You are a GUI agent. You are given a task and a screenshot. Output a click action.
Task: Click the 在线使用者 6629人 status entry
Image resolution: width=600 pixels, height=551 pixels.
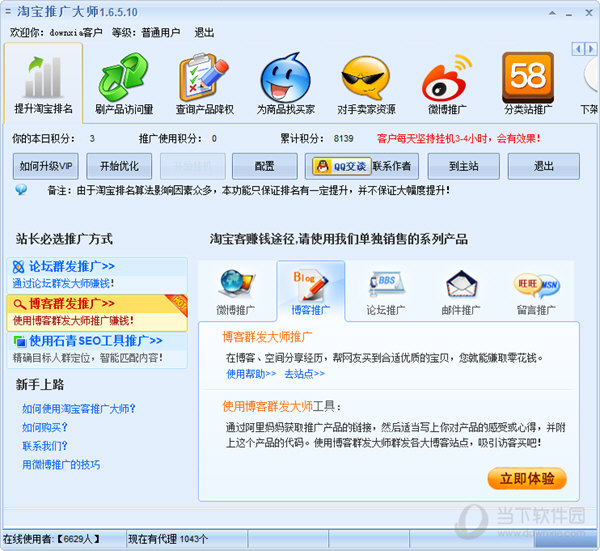point(51,539)
